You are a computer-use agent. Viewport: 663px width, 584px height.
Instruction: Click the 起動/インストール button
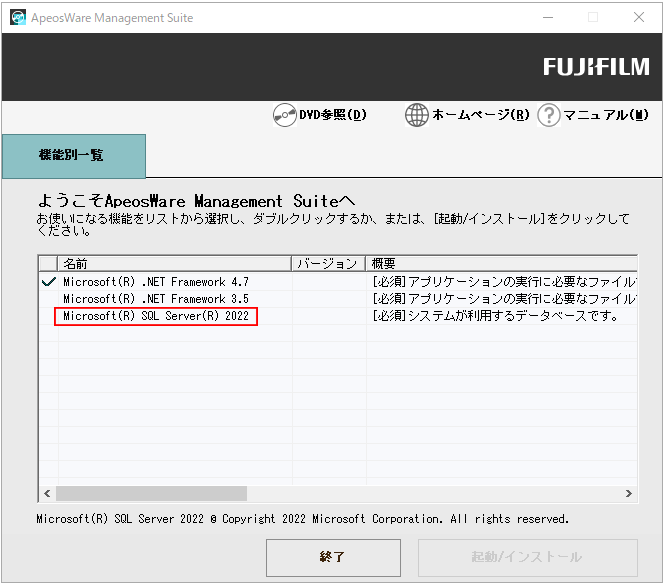coord(527,557)
